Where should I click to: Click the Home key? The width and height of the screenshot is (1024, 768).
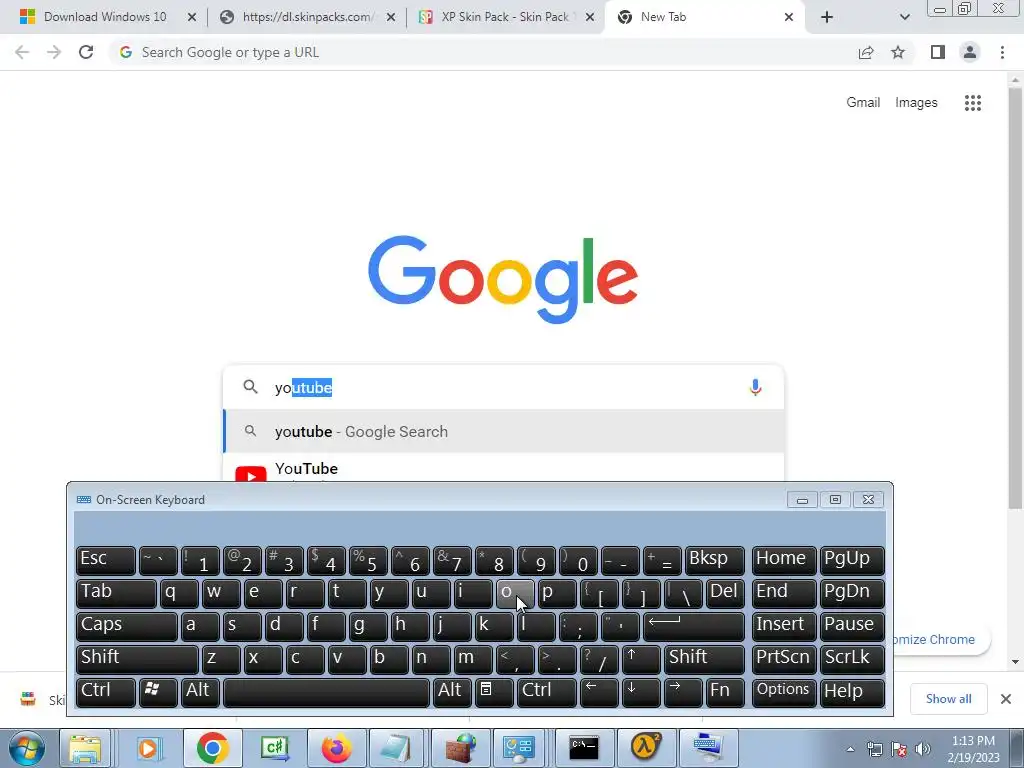coord(784,560)
